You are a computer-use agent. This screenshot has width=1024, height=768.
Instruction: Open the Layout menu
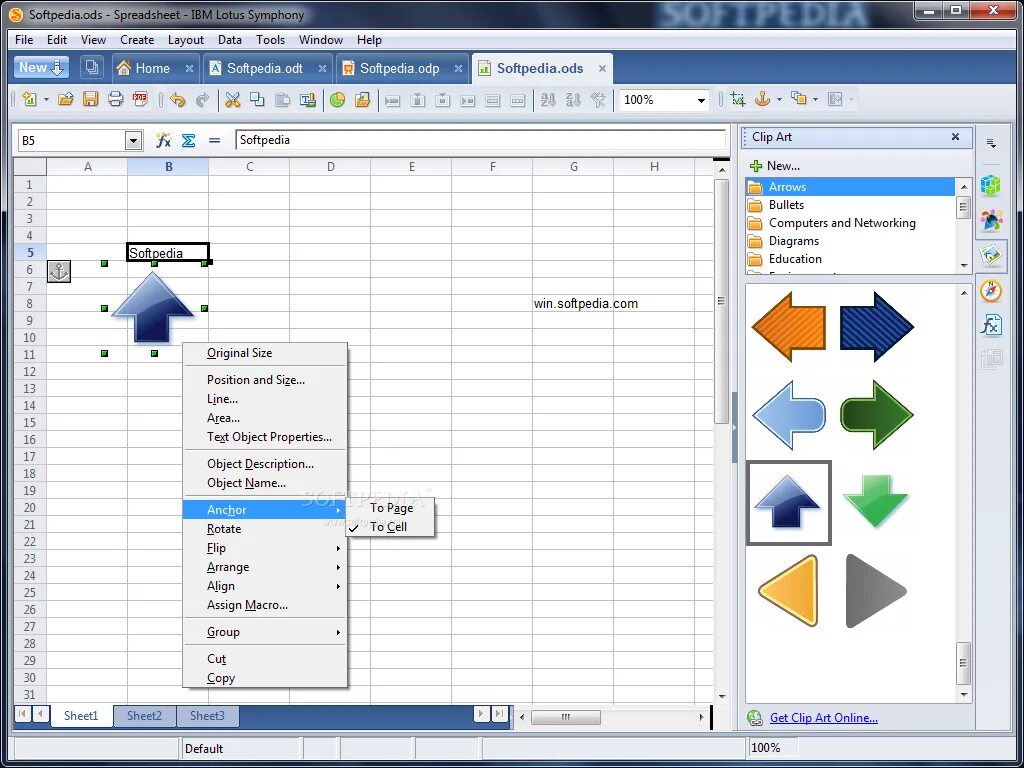[185, 40]
